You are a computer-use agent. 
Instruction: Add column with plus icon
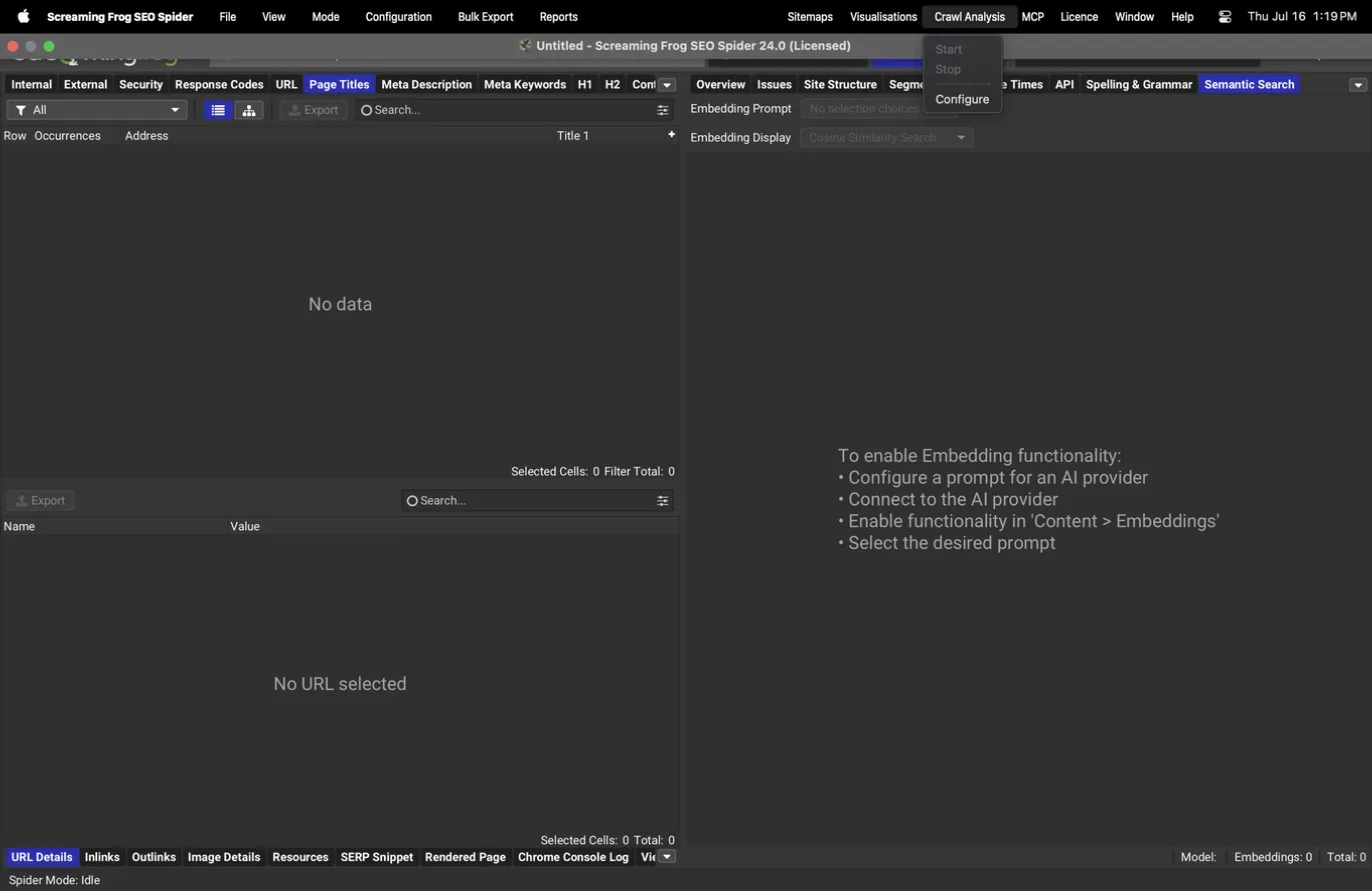[671, 135]
